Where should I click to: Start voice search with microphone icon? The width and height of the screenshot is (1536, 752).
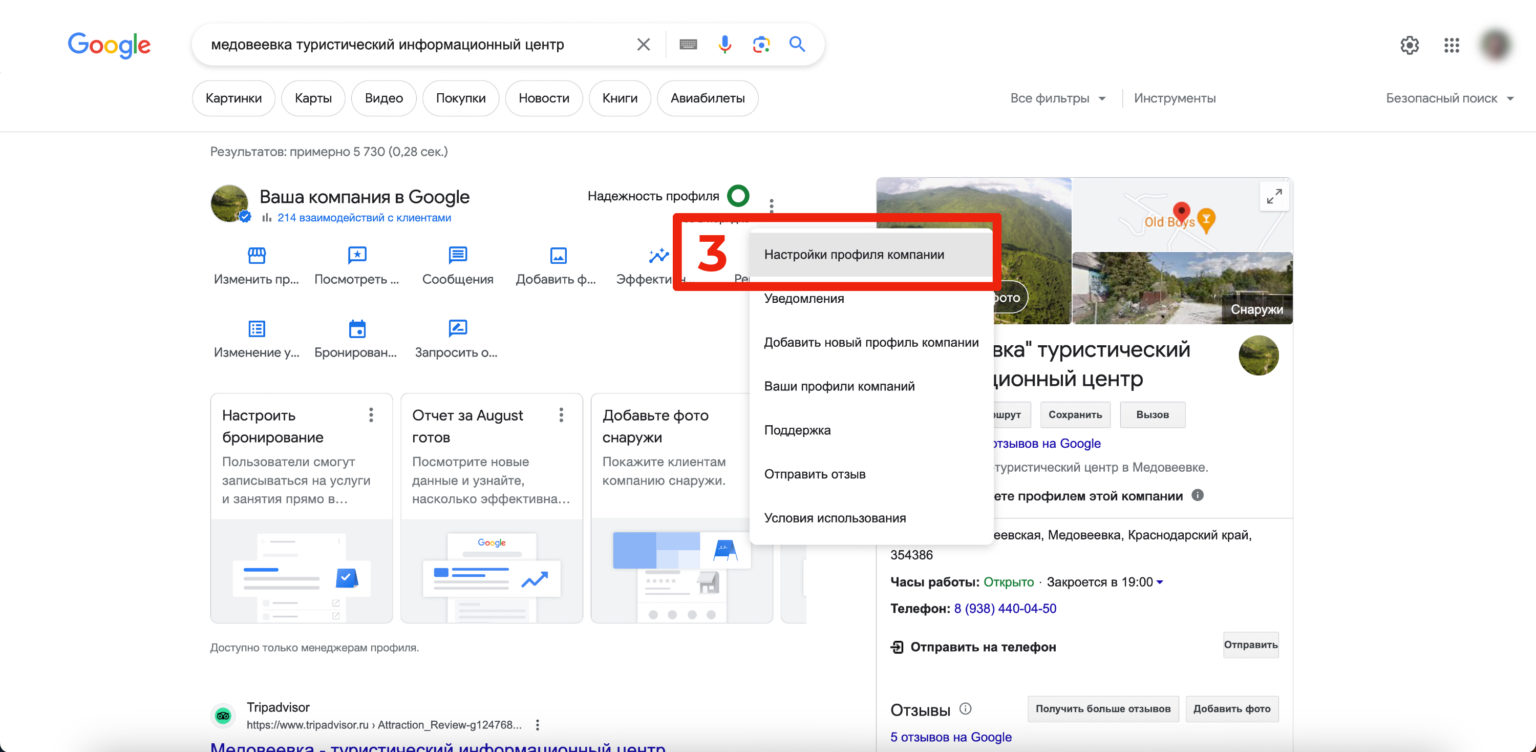[x=725, y=44]
